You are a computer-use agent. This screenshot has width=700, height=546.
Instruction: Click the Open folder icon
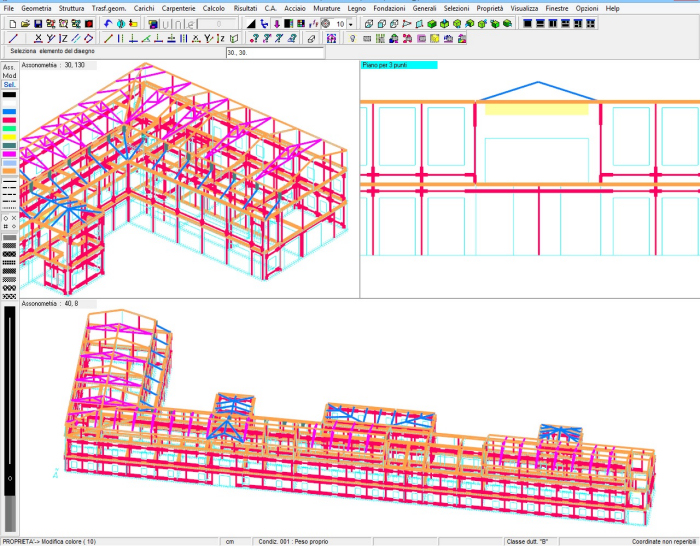(25, 23)
